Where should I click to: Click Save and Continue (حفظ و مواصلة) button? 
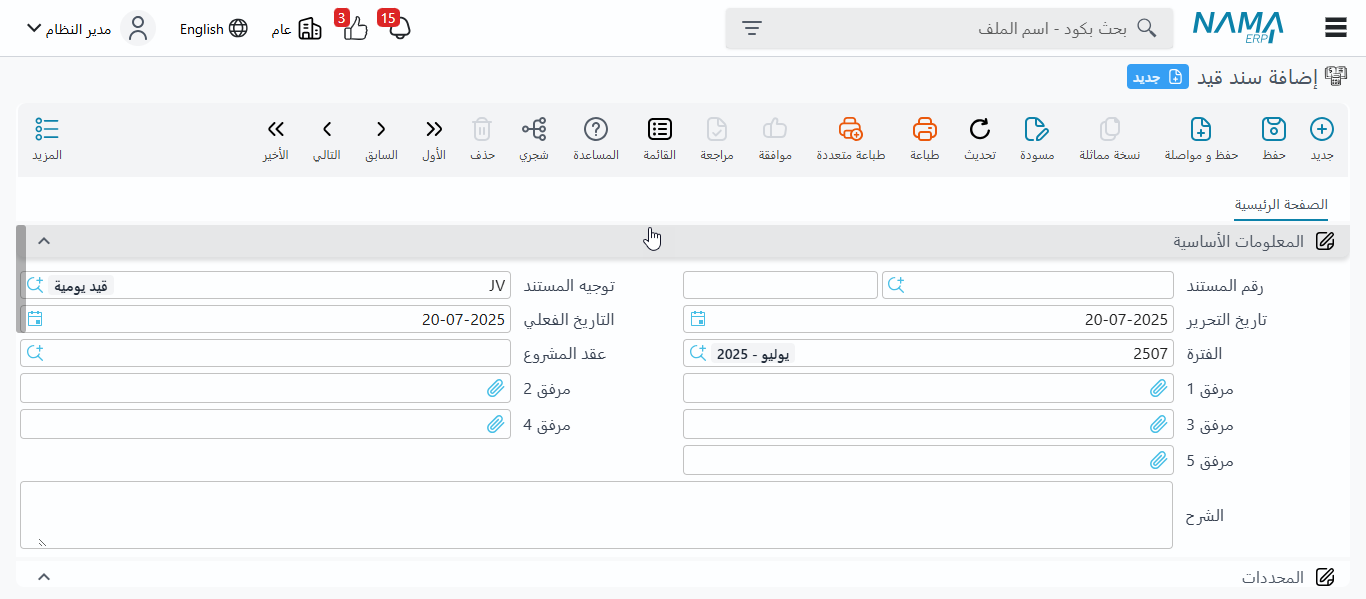pyautogui.click(x=1201, y=130)
